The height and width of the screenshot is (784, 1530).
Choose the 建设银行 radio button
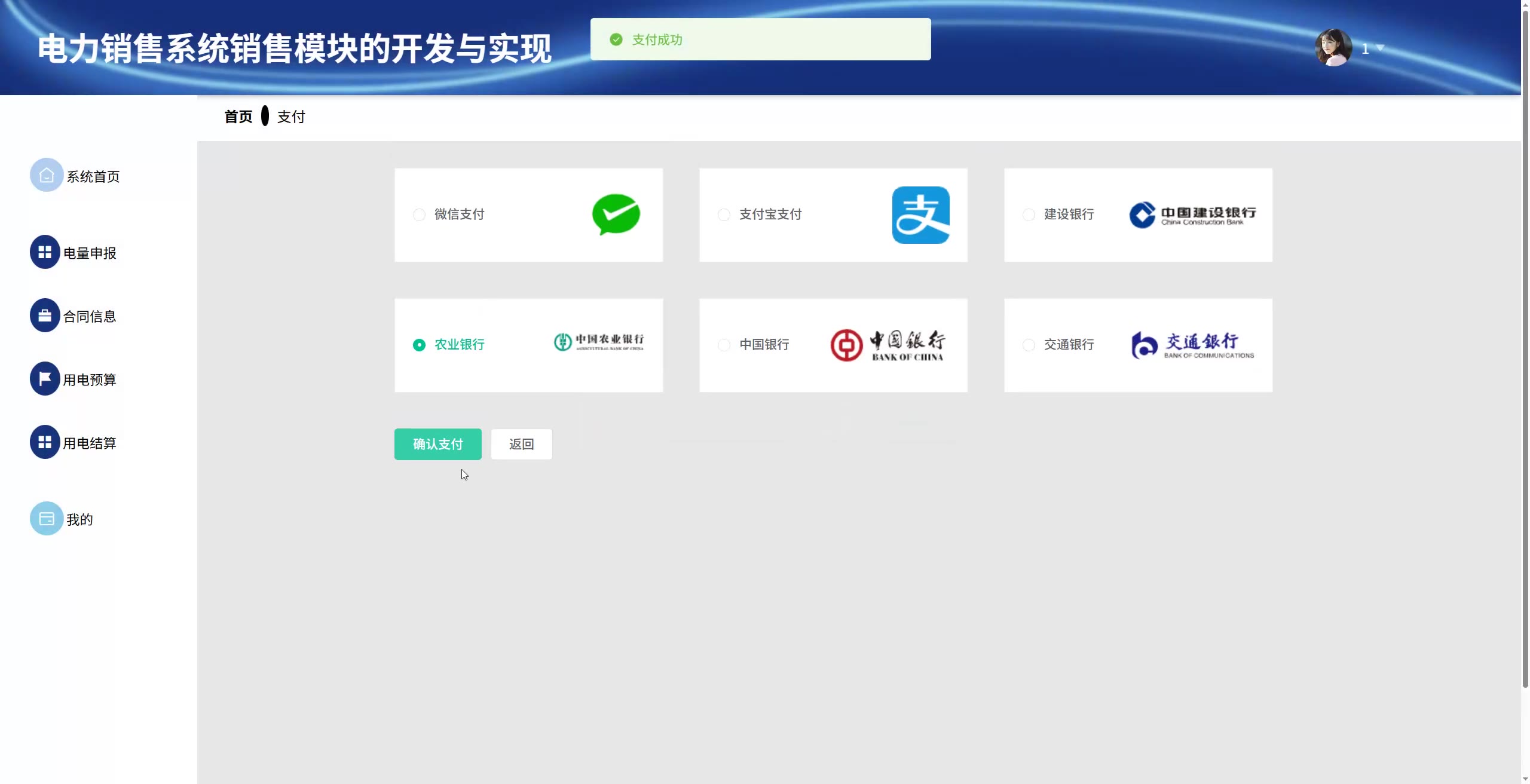coord(1029,215)
